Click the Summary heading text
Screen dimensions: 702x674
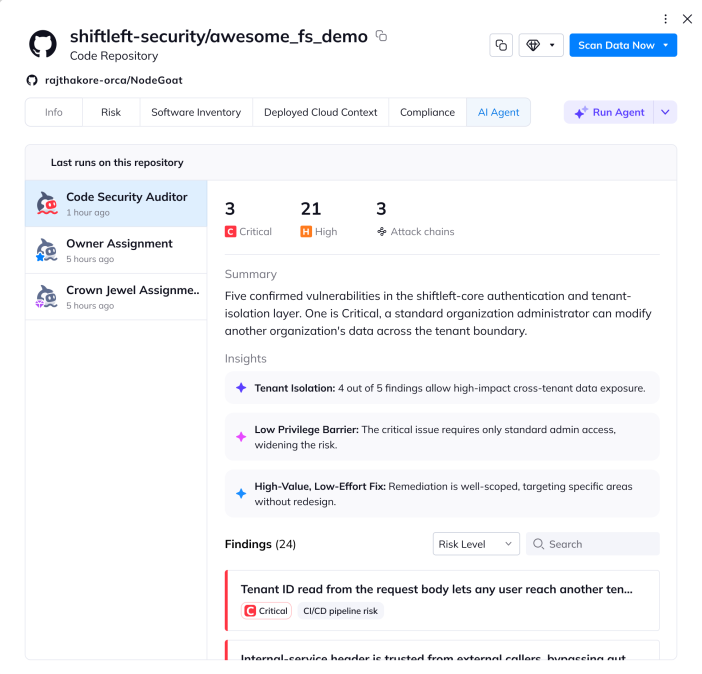tap(251, 274)
